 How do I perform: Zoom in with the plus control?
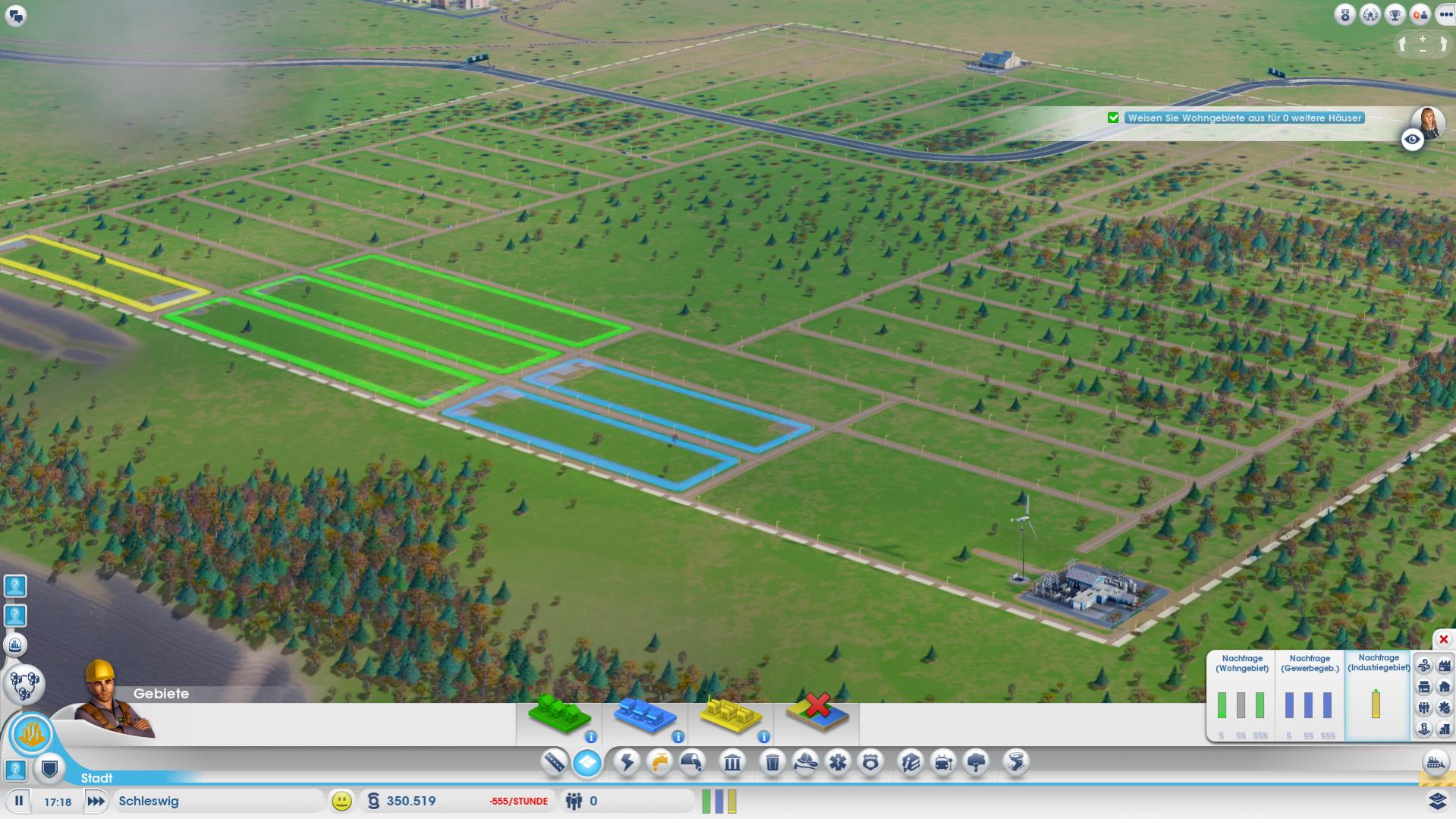tap(1423, 38)
